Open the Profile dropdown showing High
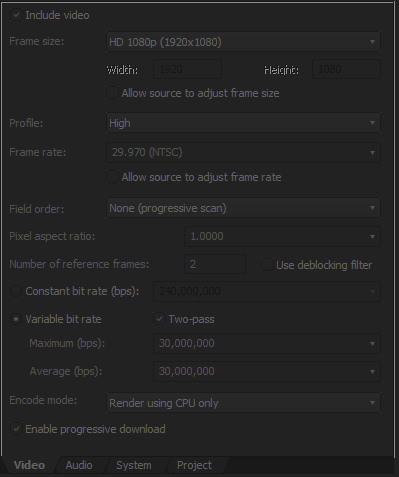This screenshot has width=399, height=477. click(x=243, y=123)
